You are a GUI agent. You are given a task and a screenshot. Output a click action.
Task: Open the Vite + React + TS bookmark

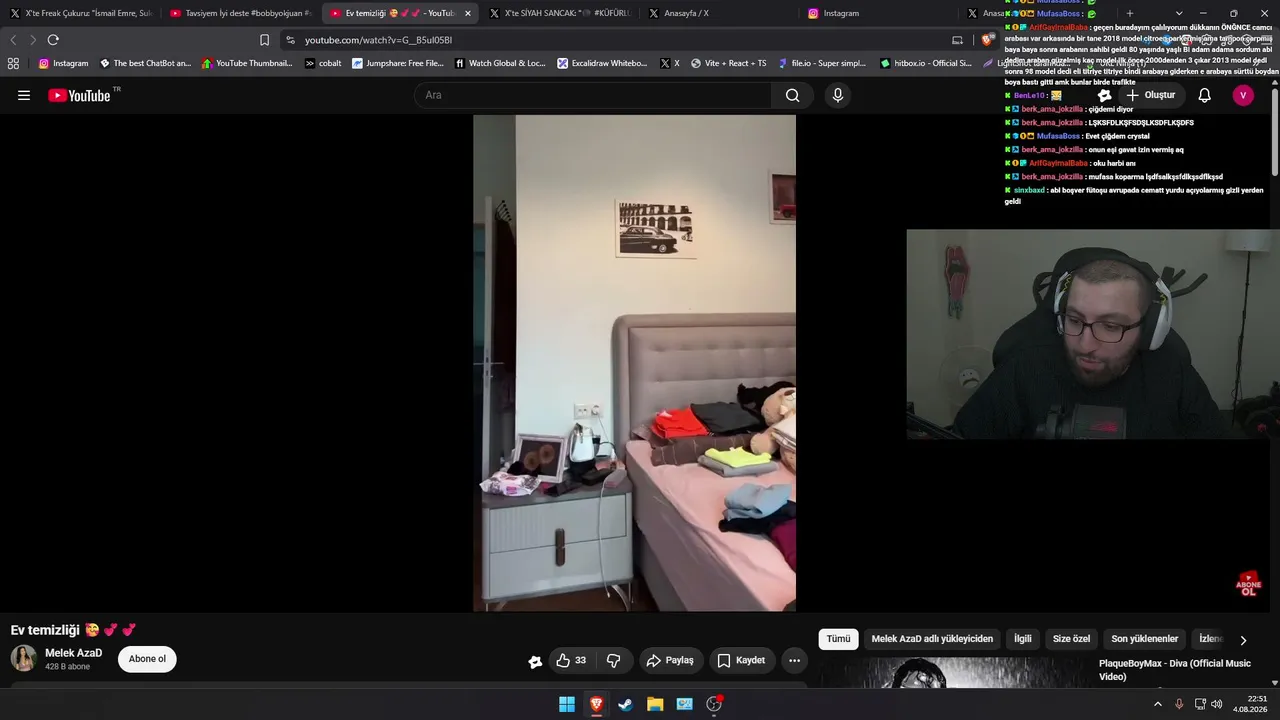point(729,63)
